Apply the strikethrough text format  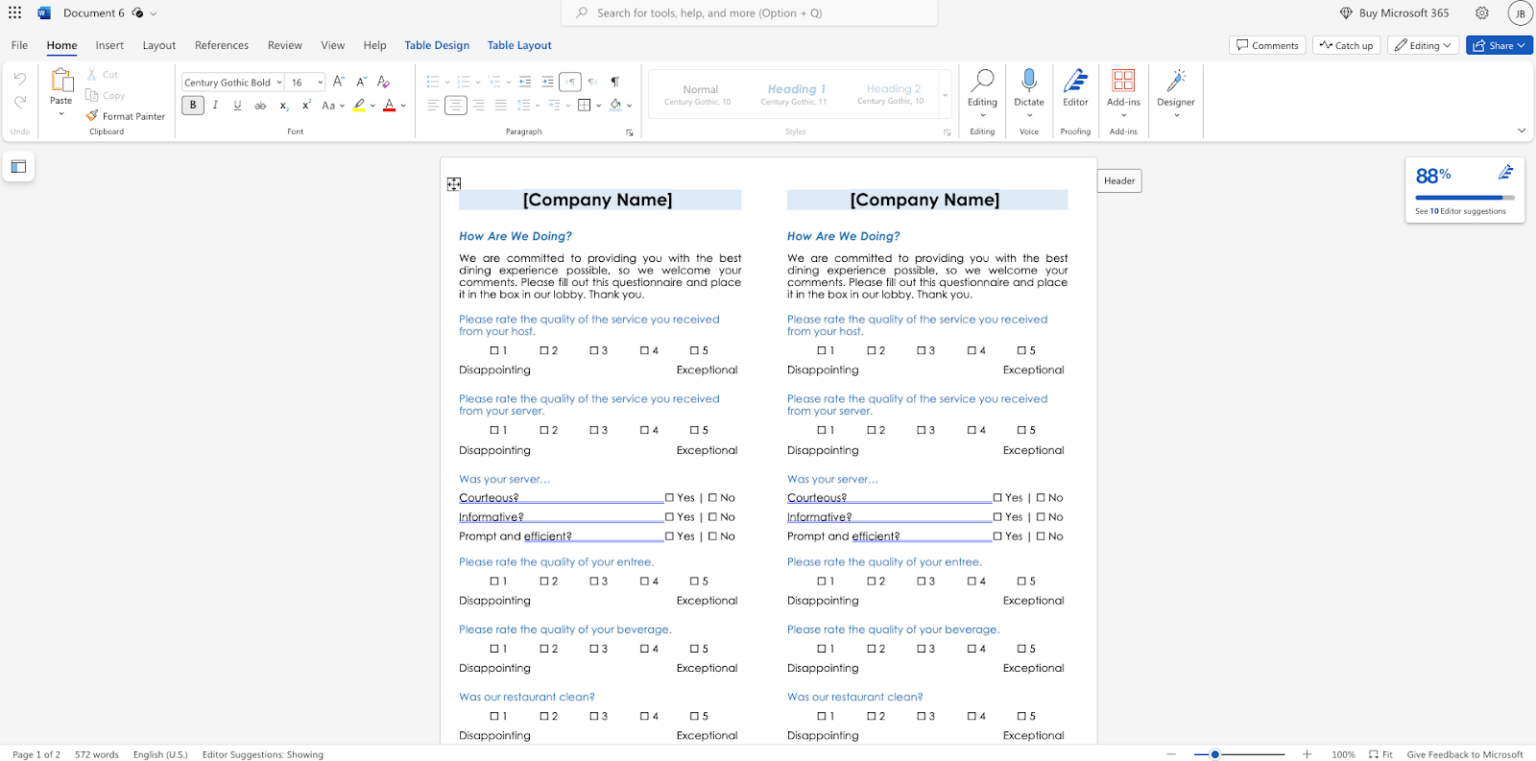tap(260, 105)
